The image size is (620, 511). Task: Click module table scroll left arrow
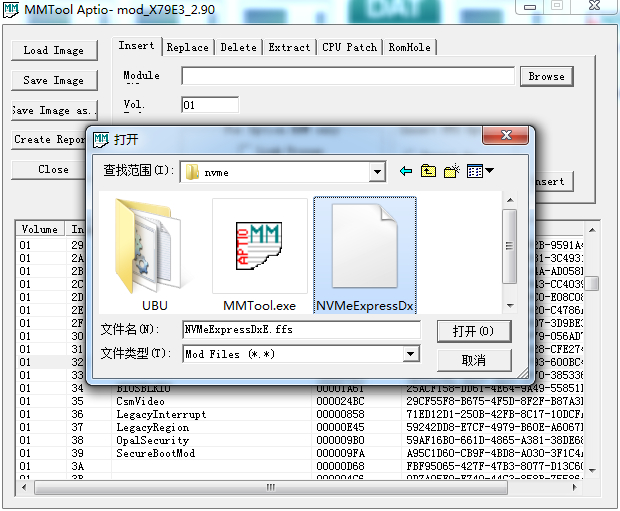click(x=25, y=487)
